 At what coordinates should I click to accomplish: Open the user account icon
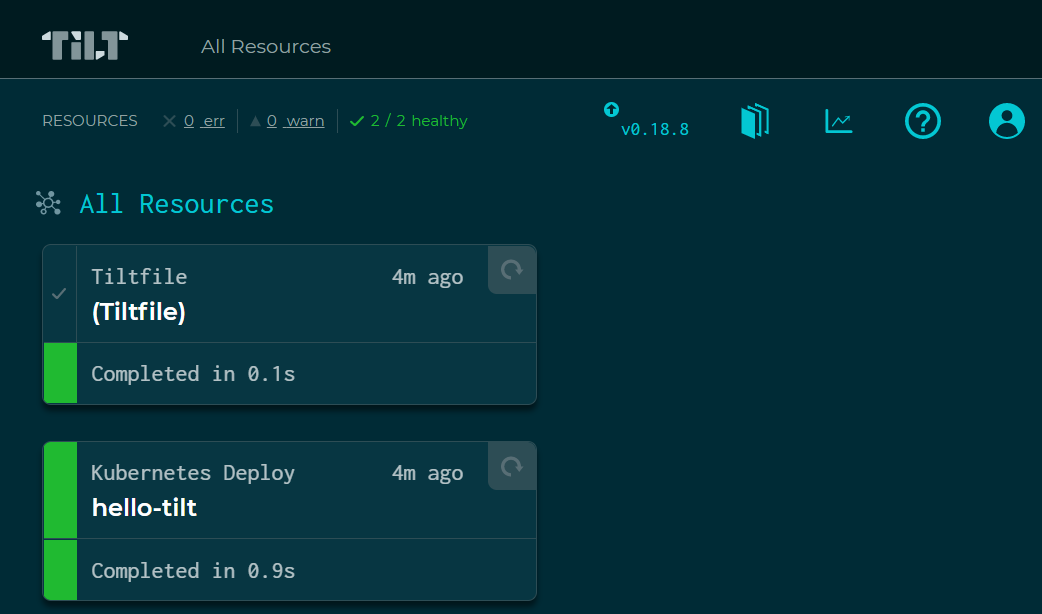coord(1007,121)
